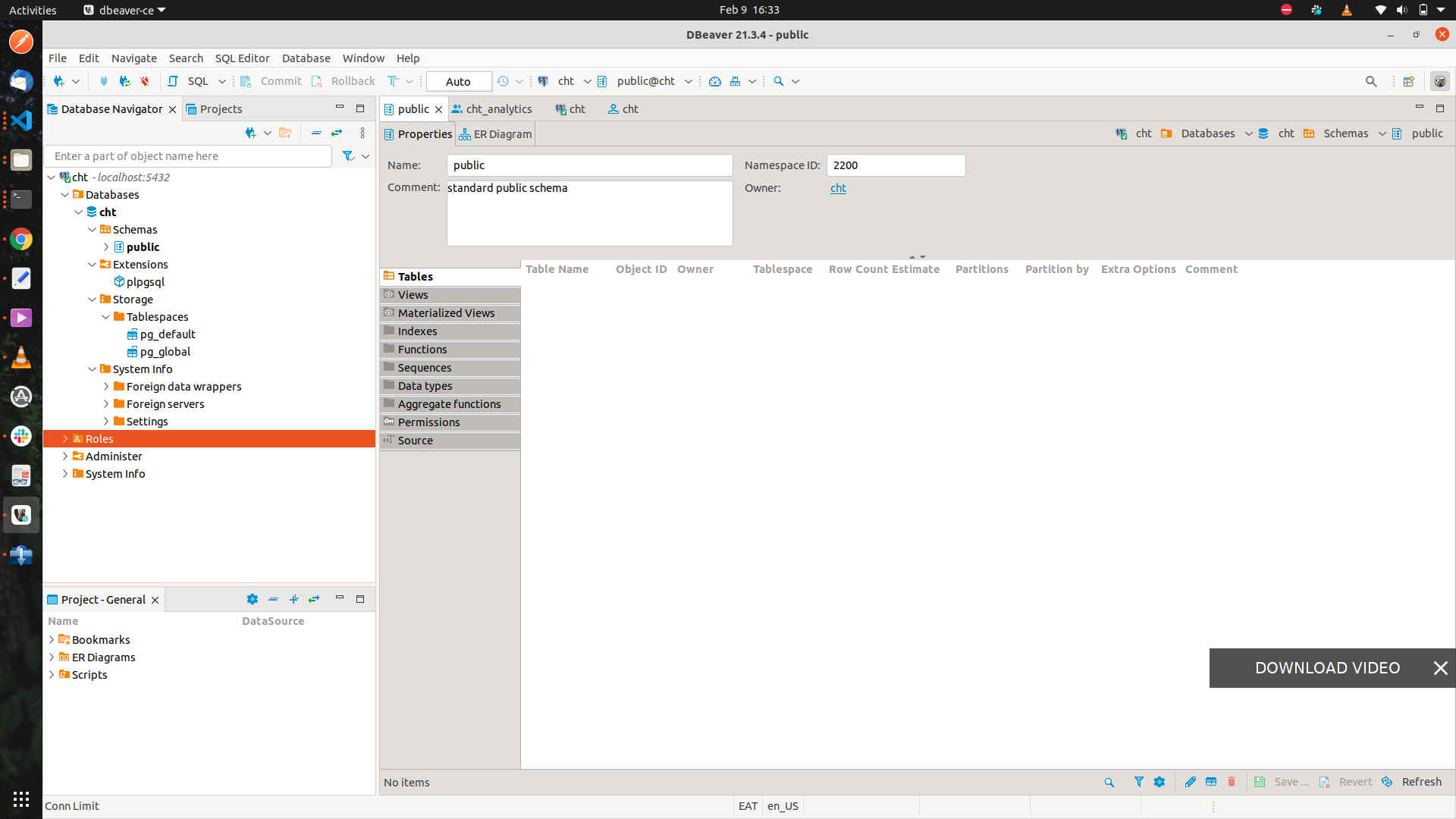Open the File menu
This screenshot has width=1456, height=819.
coord(58,58)
